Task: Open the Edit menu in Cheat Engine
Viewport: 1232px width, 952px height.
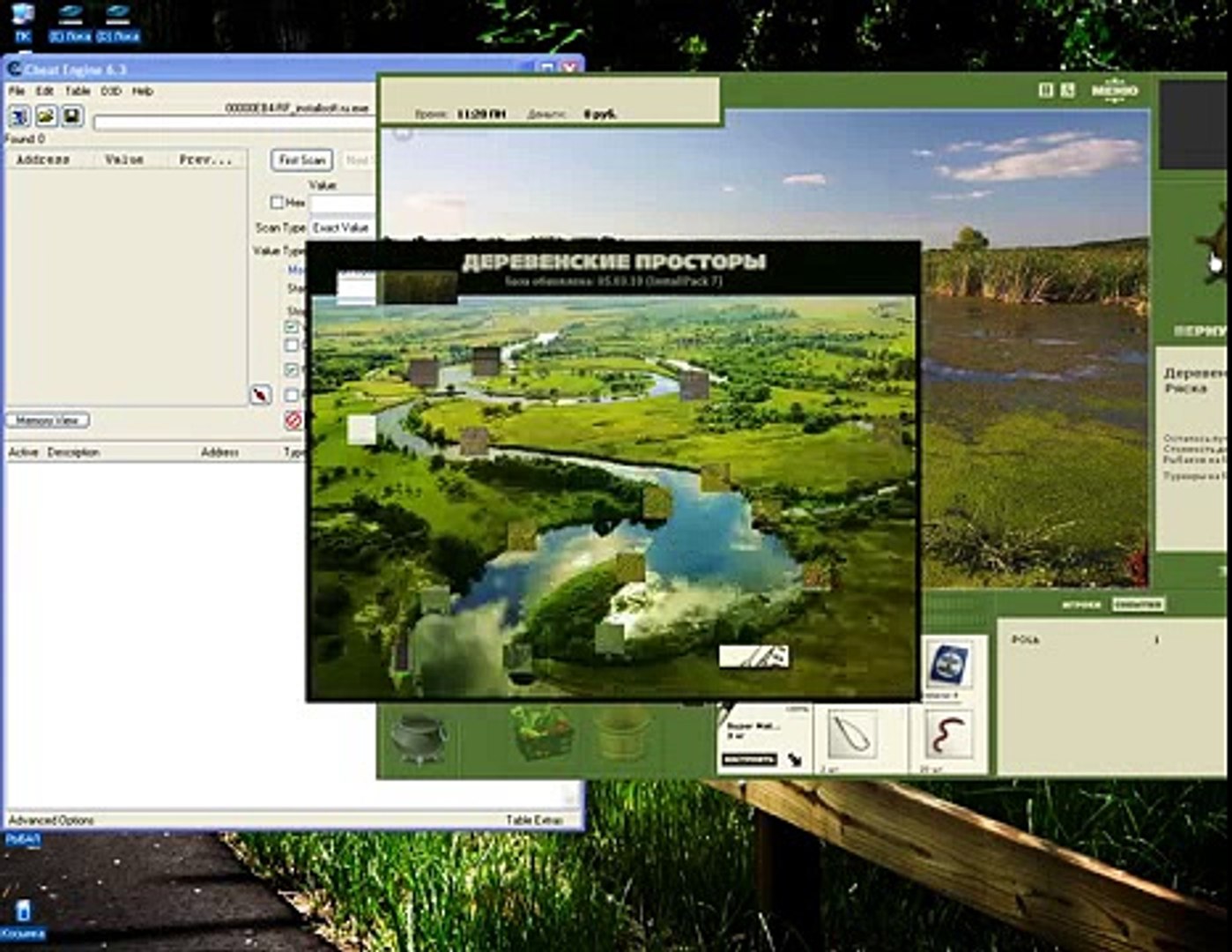Action: (x=45, y=91)
